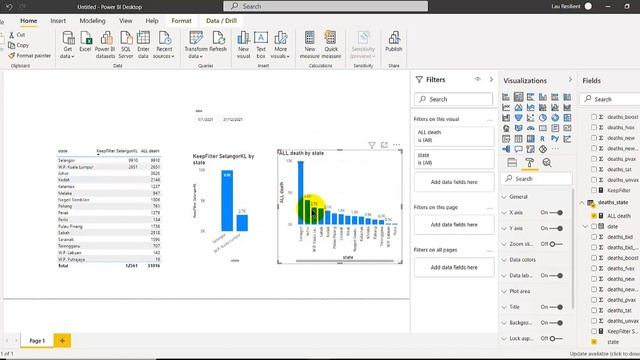This screenshot has width=640, height=360.
Task: Select the R script visual
Action: pyautogui.click(x=542, y=139)
